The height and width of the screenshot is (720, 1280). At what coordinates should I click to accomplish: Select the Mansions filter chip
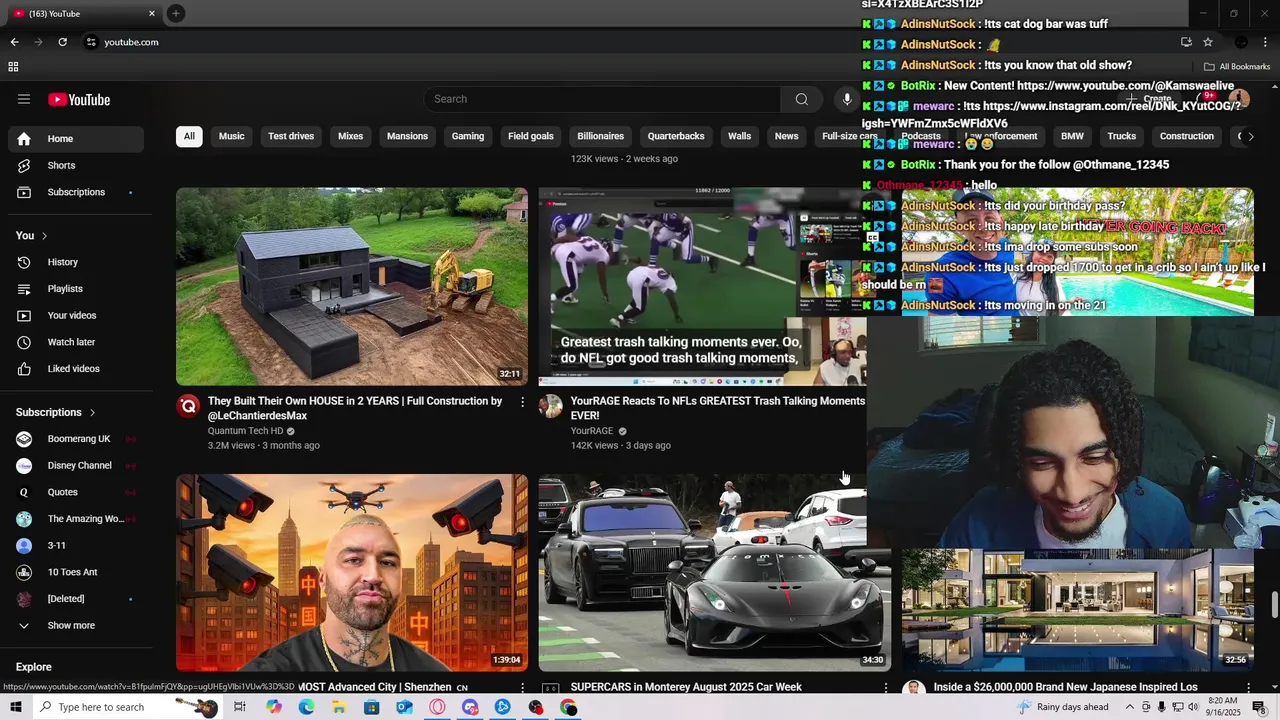coord(407,136)
